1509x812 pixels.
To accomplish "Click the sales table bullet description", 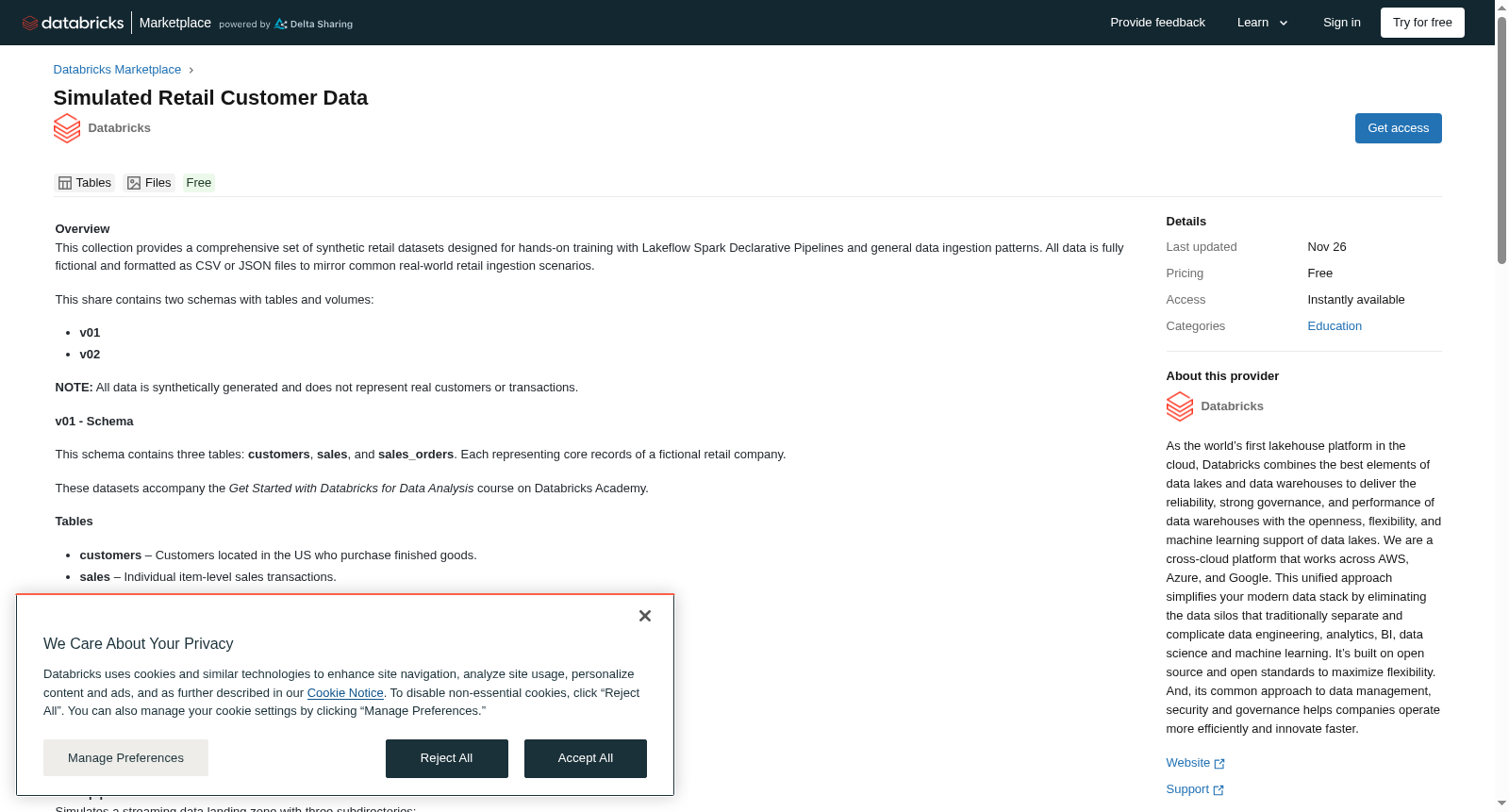I will (207, 577).
